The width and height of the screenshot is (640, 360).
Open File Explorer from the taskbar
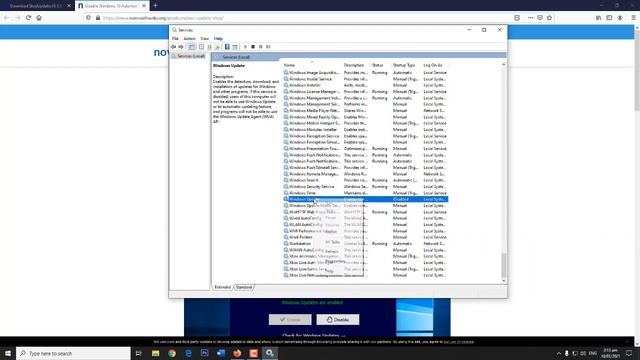coord(156,353)
